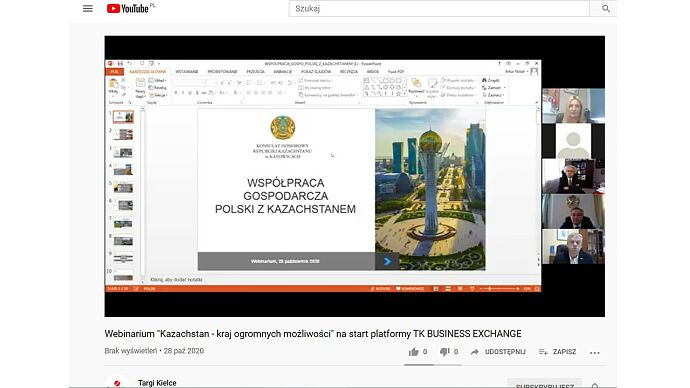Click the Wklej paste icon
Viewport: 690px width, 388px height.
pyautogui.click(x=113, y=83)
